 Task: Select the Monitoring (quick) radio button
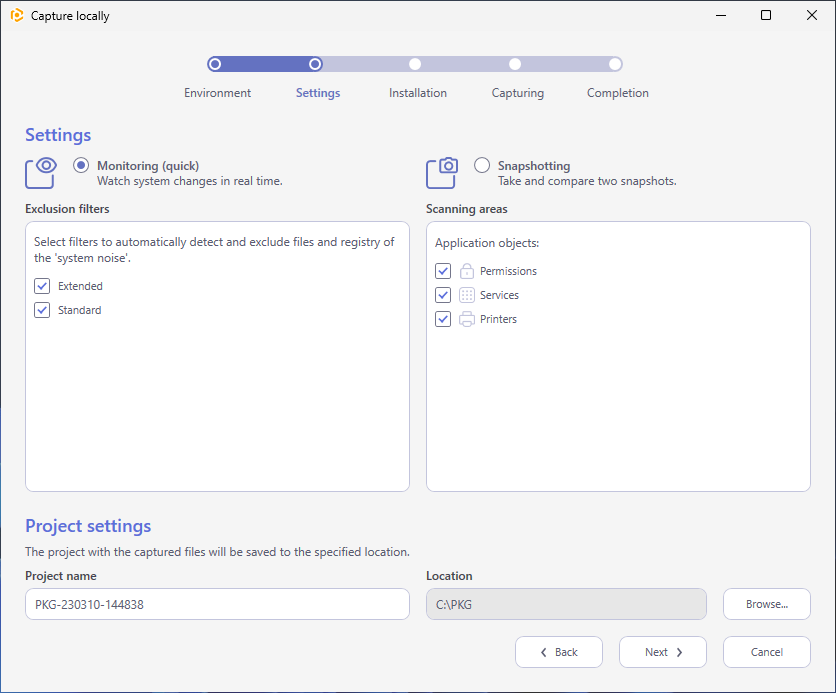(81, 165)
